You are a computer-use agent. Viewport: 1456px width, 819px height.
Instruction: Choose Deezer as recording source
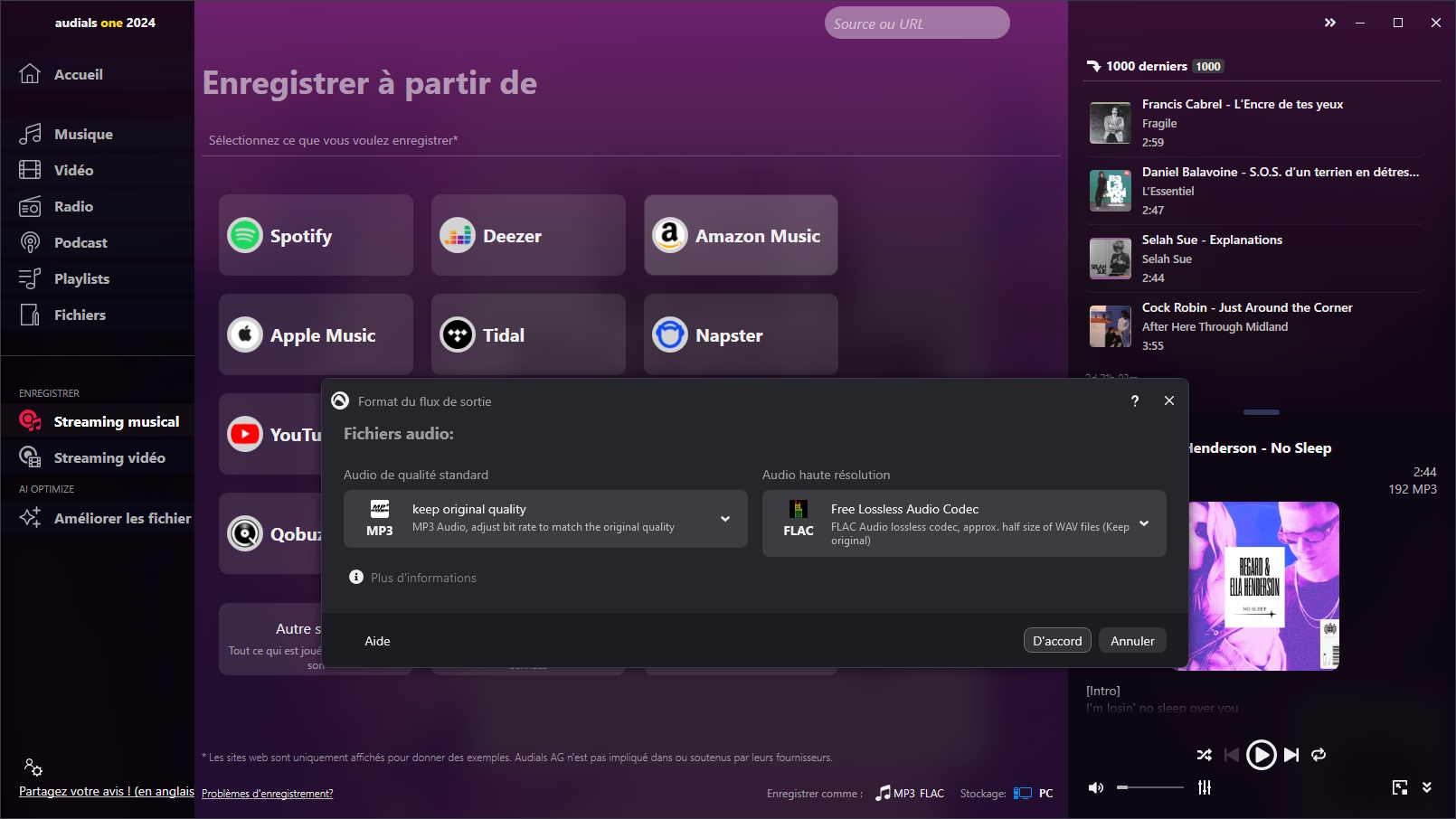[528, 235]
